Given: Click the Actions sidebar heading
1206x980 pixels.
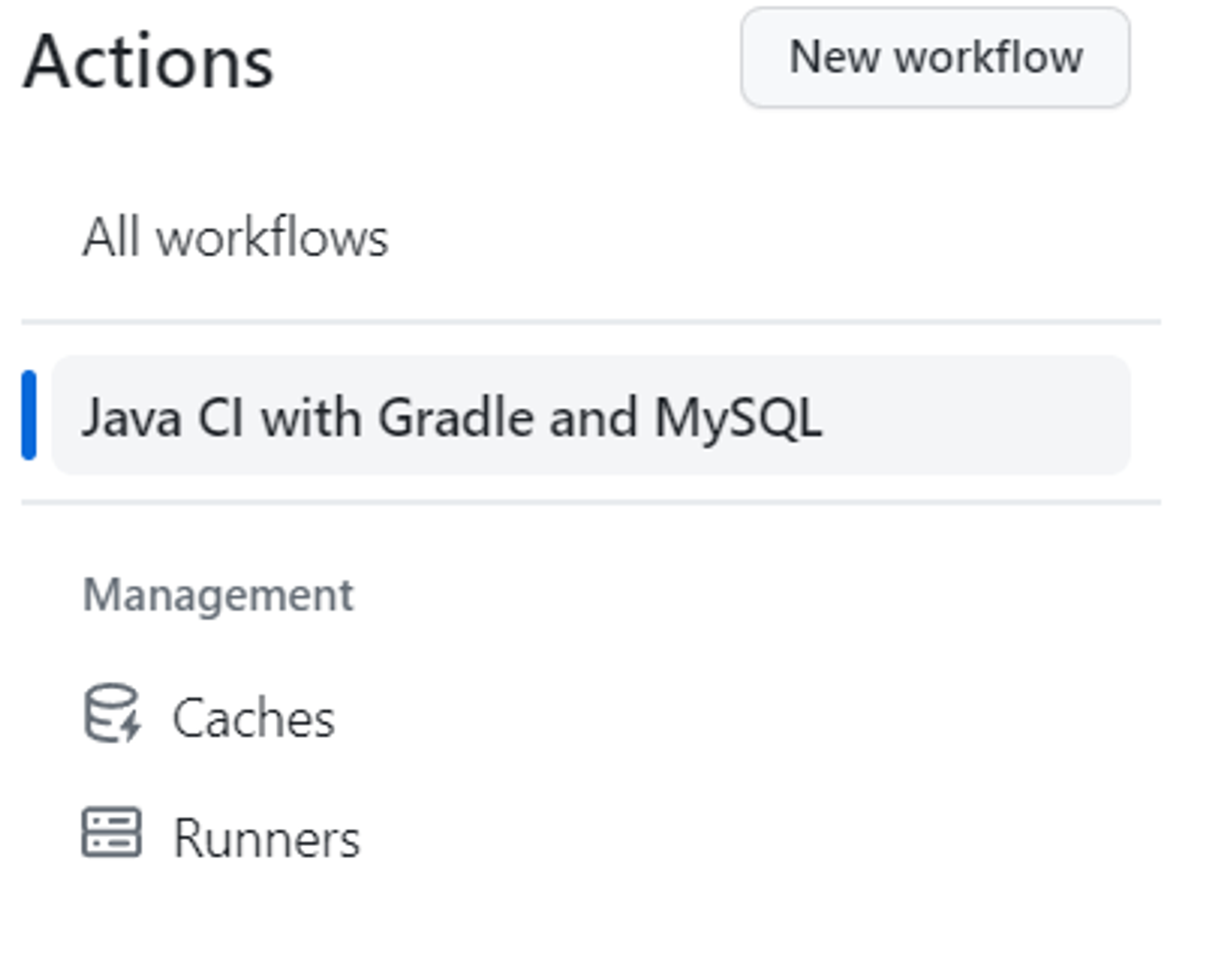Looking at the screenshot, I should 148,61.
